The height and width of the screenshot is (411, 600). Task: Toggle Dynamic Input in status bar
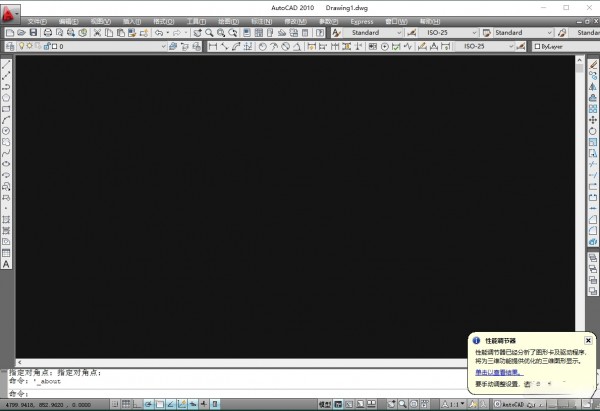pos(193,404)
